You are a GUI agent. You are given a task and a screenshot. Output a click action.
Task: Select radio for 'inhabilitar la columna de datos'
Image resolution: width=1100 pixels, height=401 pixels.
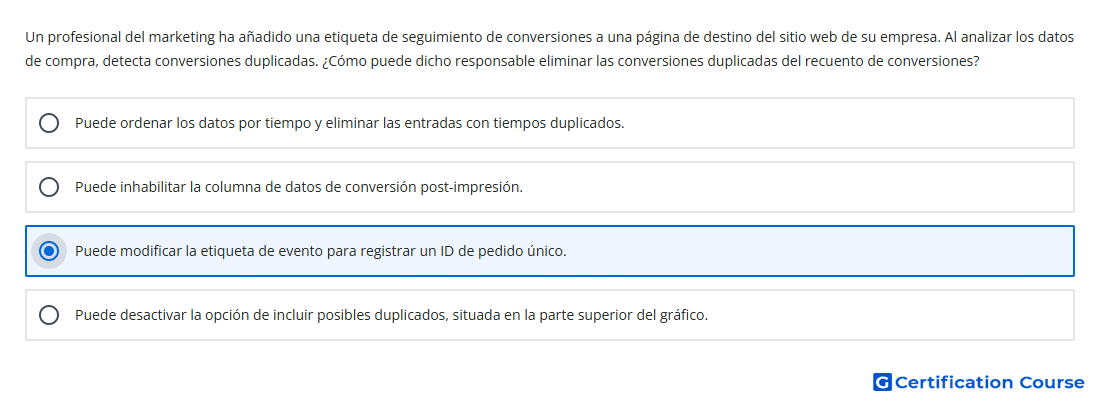[49, 187]
